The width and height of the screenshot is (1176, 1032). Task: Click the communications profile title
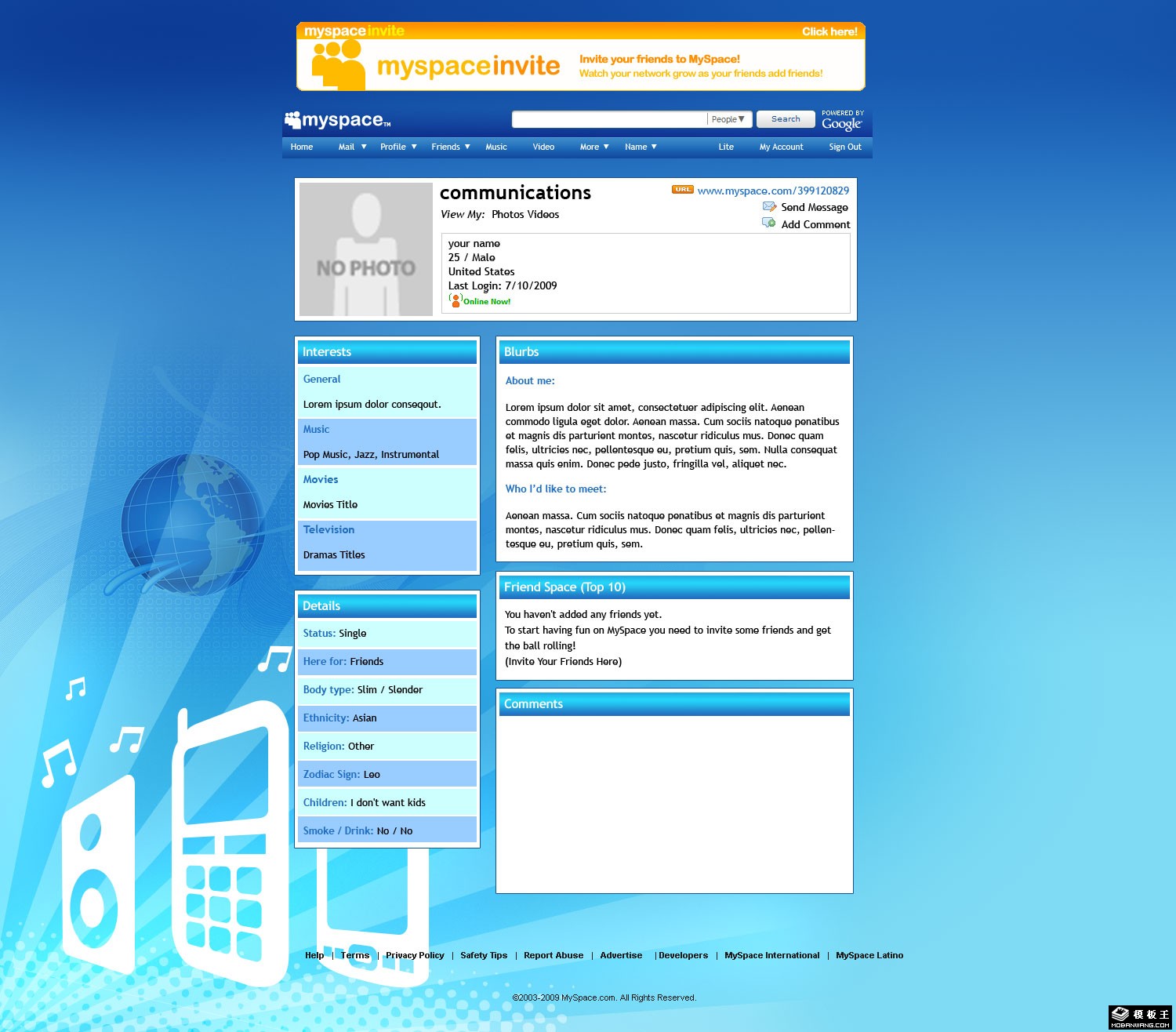click(515, 192)
